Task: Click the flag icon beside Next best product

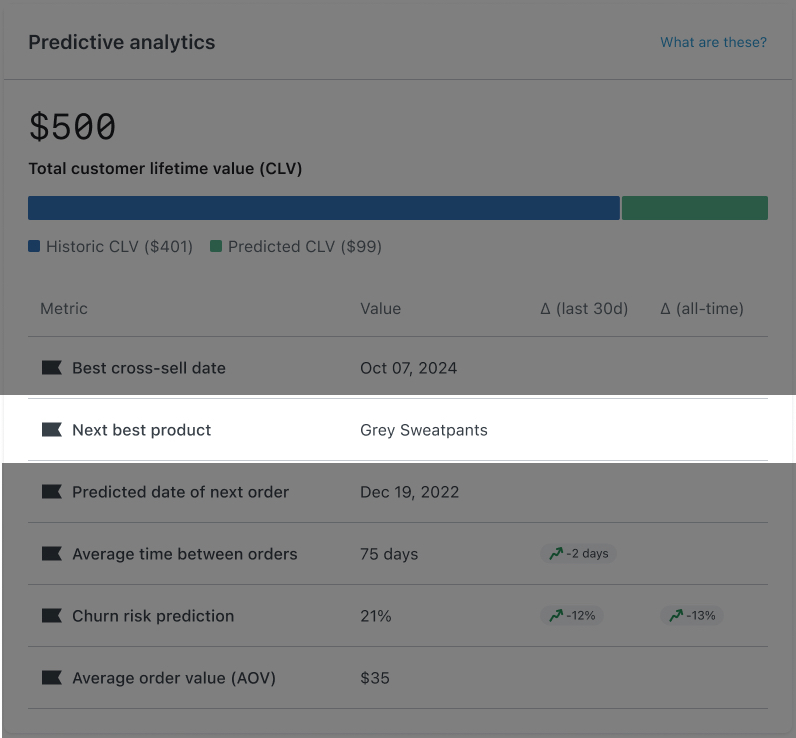Action: [51, 430]
